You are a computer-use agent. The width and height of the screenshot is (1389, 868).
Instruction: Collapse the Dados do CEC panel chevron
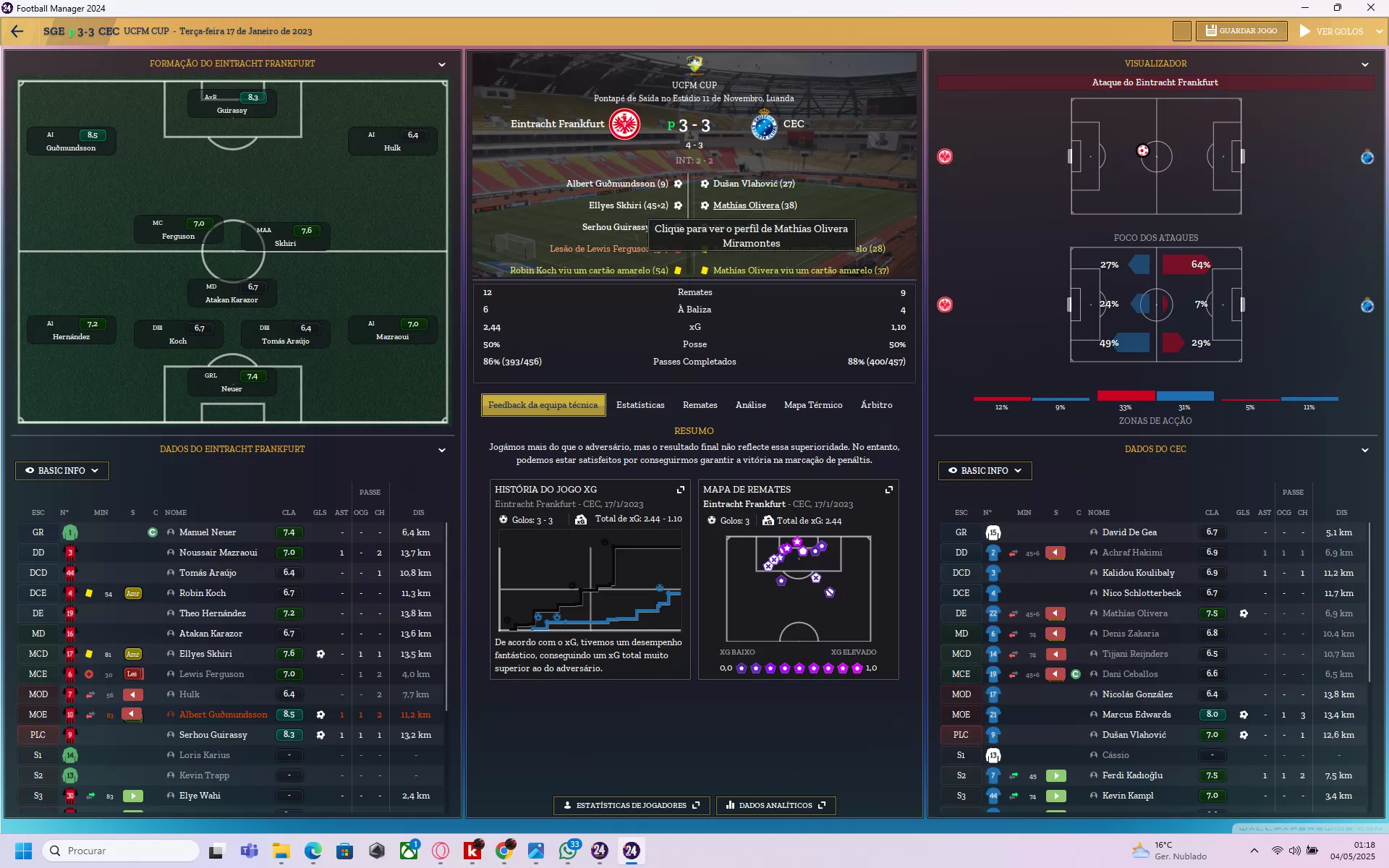pyautogui.click(x=1365, y=450)
